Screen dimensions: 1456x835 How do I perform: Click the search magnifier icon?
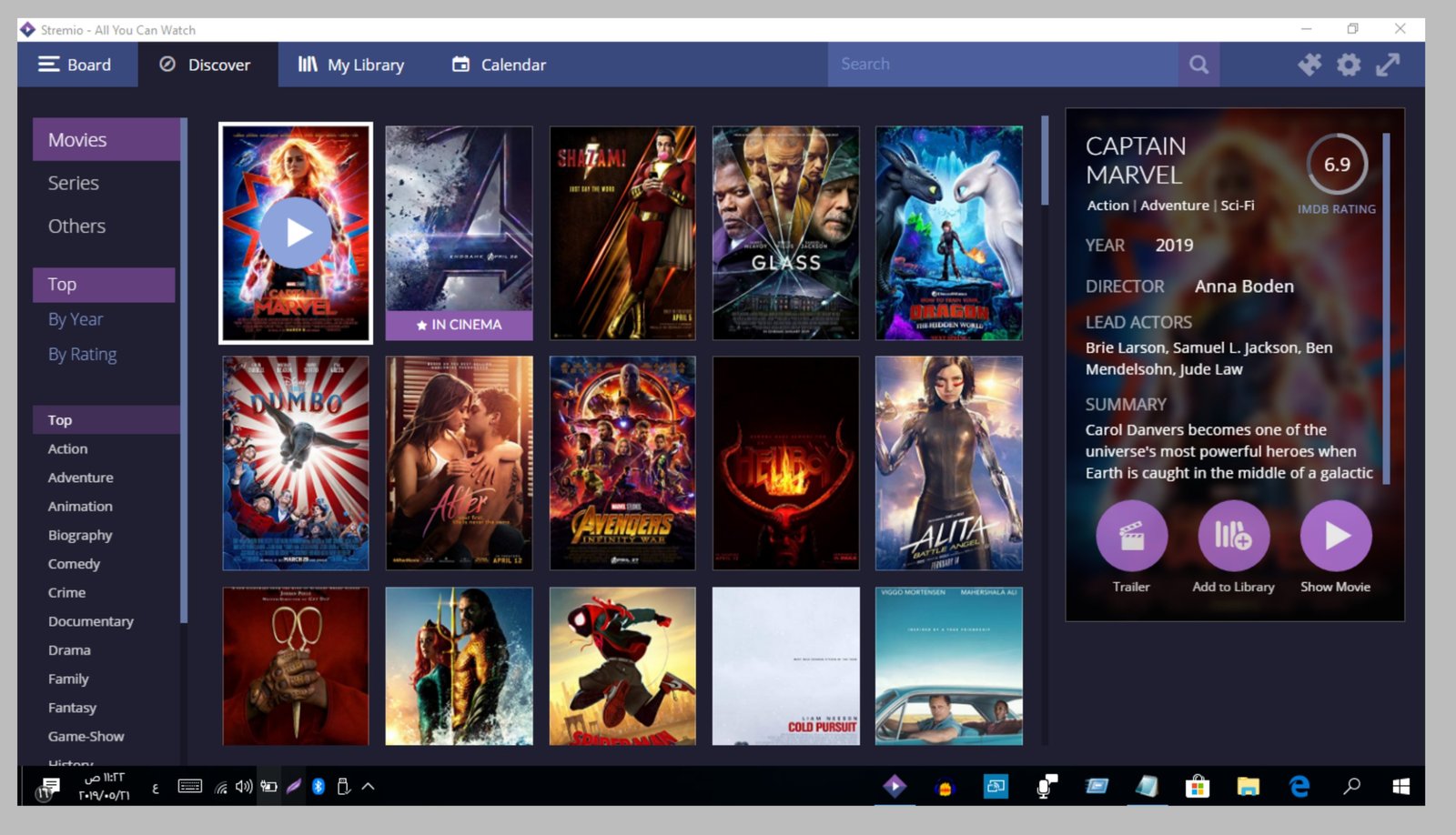coord(1198,65)
